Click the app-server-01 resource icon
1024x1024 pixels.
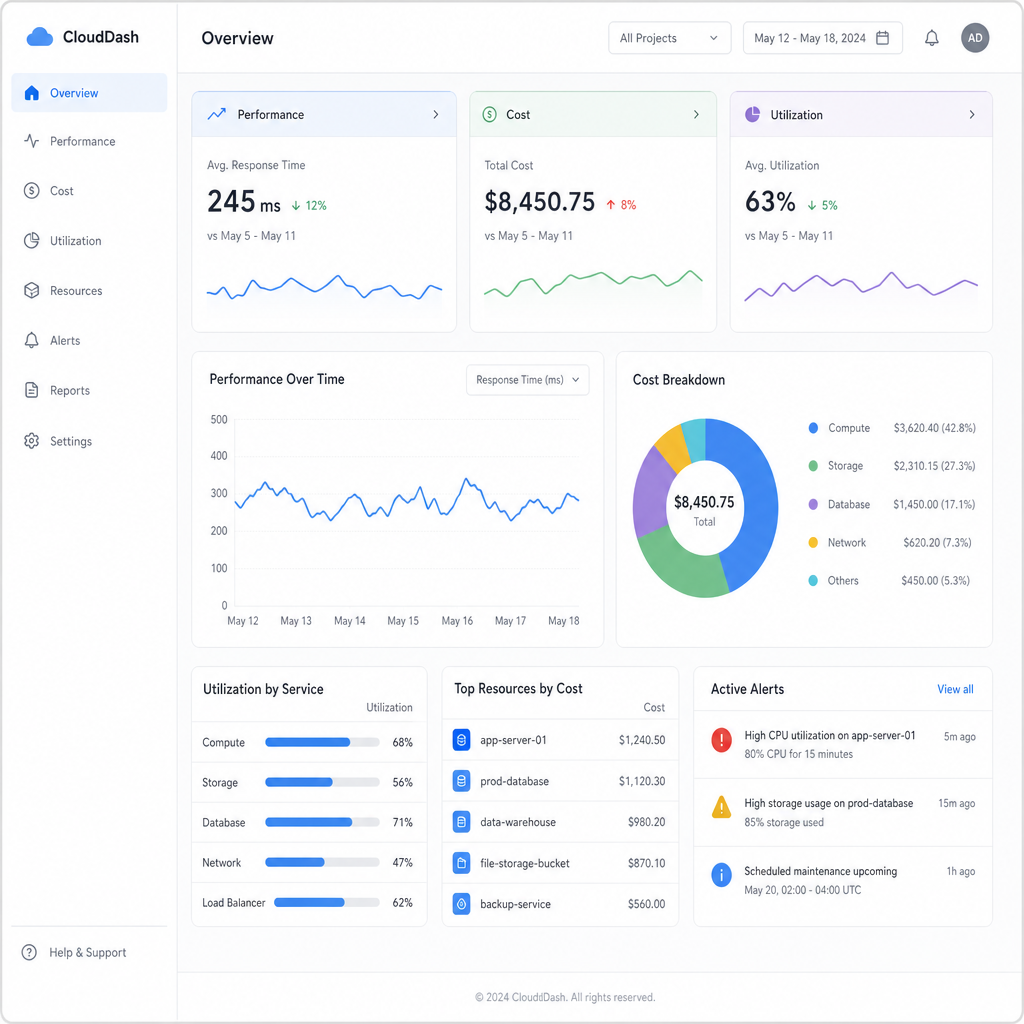click(x=462, y=740)
